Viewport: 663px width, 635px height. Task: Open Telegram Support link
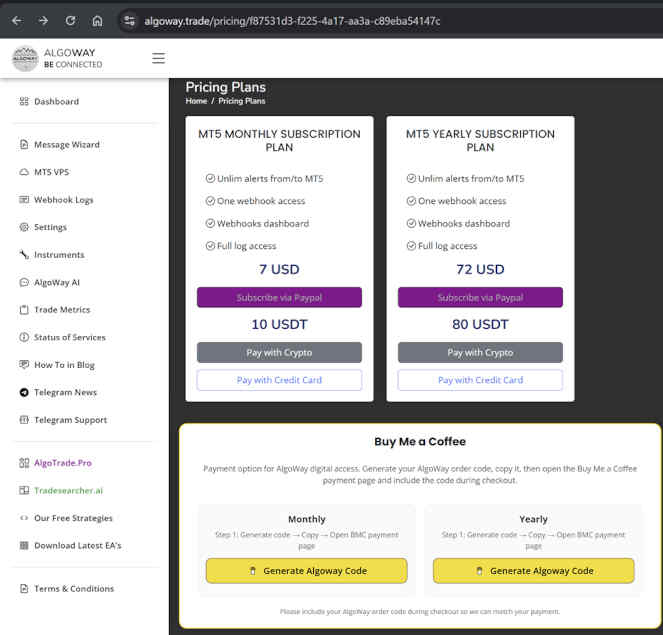tap(71, 420)
